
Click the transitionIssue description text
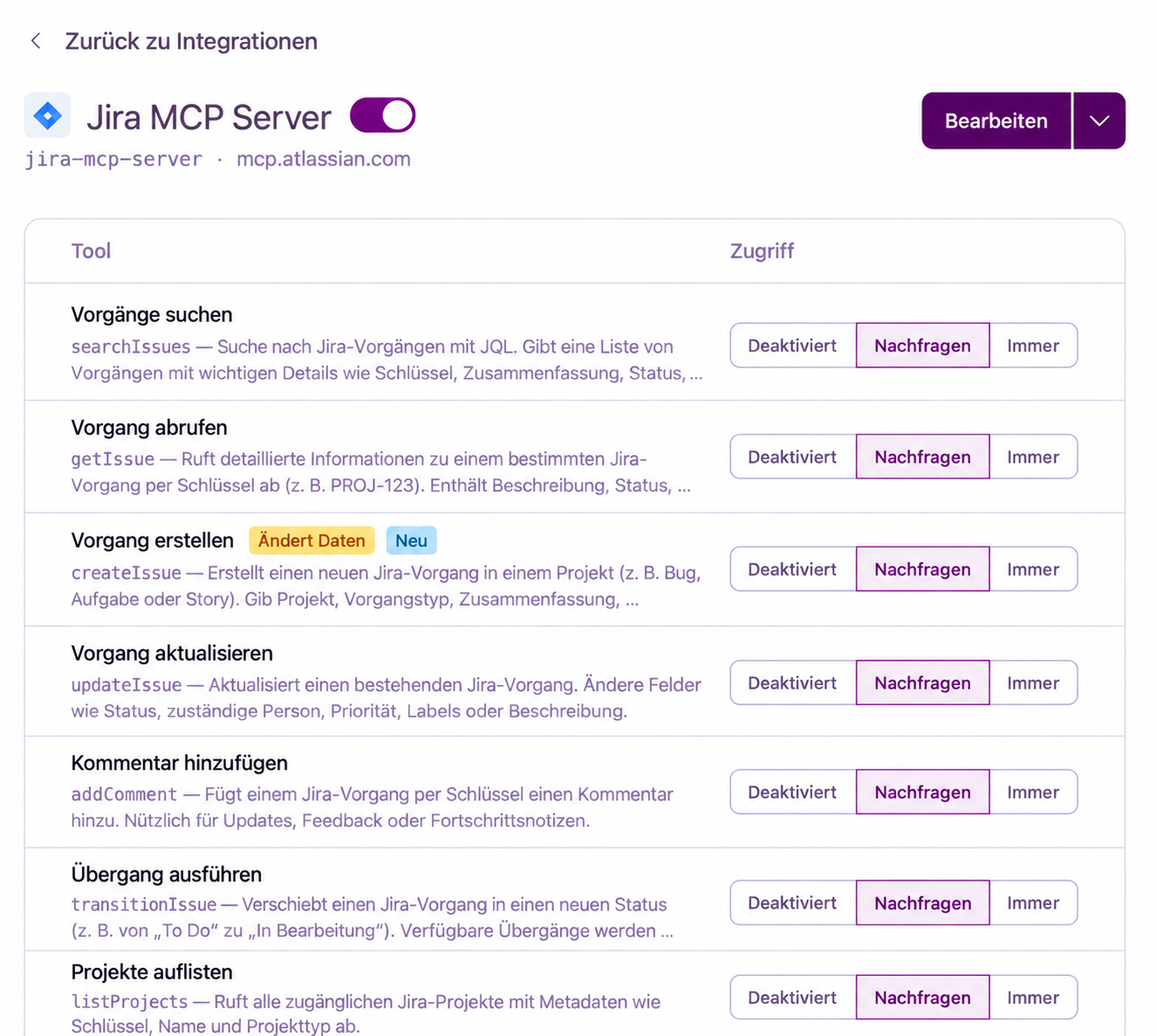pyautogui.click(x=372, y=917)
